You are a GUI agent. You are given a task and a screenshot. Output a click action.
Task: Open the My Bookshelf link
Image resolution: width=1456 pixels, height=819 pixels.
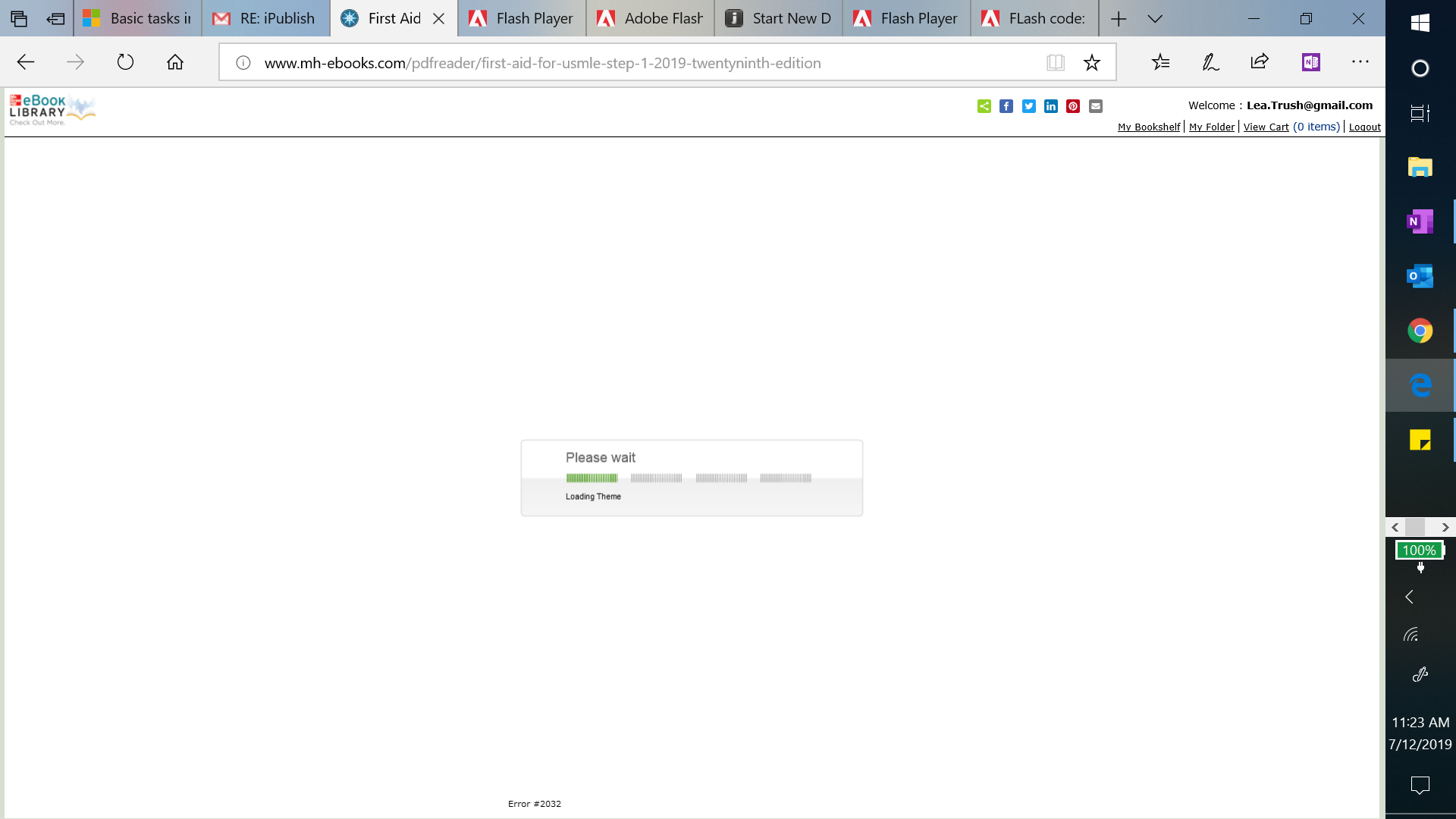(x=1148, y=127)
